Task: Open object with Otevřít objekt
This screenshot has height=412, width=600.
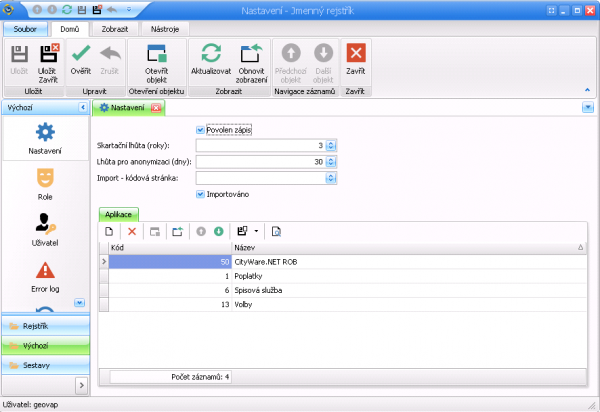Action: click(x=156, y=61)
